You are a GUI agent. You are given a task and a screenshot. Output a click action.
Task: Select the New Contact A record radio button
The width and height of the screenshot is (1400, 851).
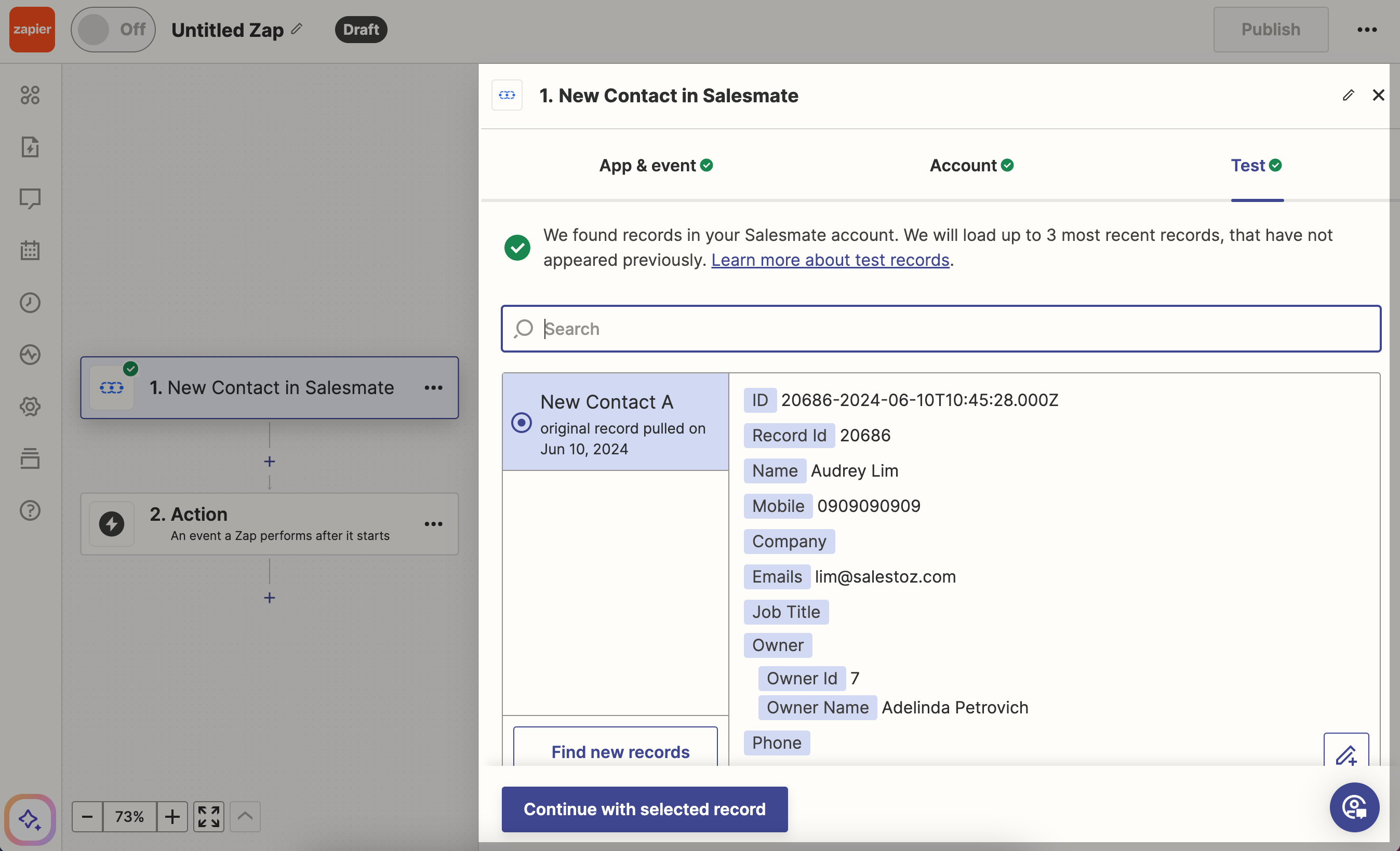(x=521, y=422)
